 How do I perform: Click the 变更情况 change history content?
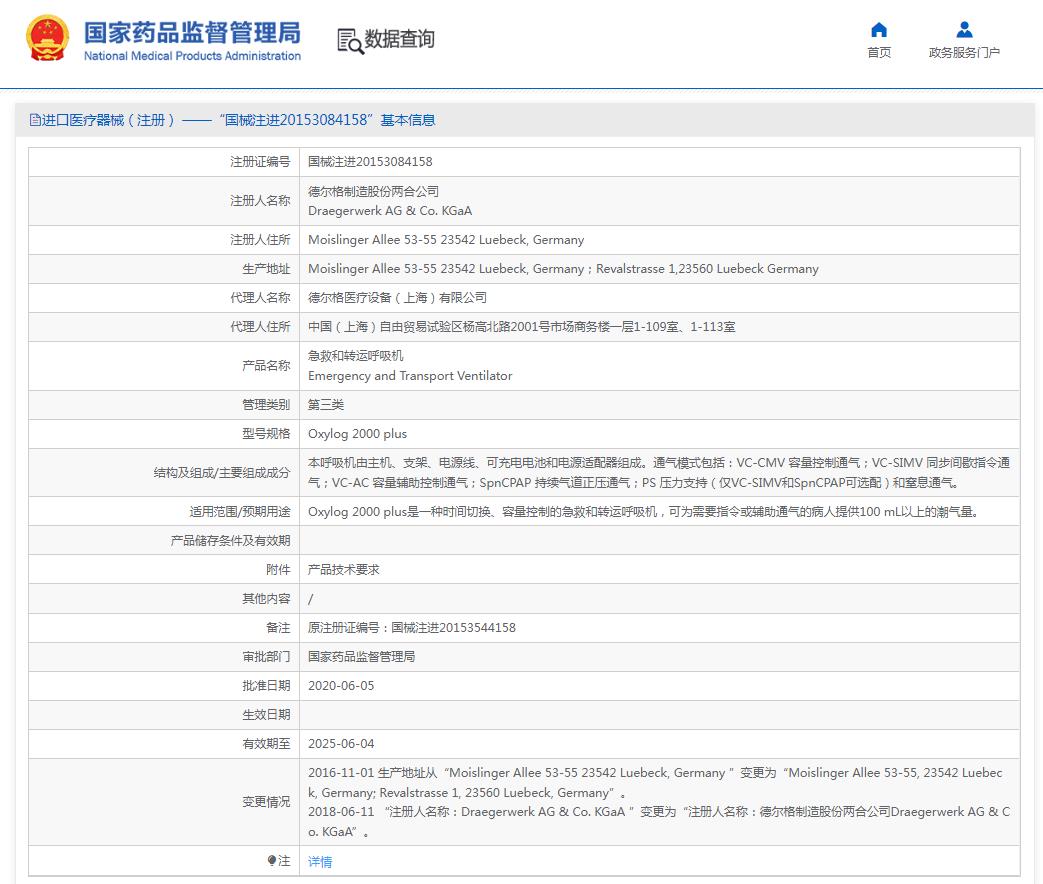[x=660, y=802]
